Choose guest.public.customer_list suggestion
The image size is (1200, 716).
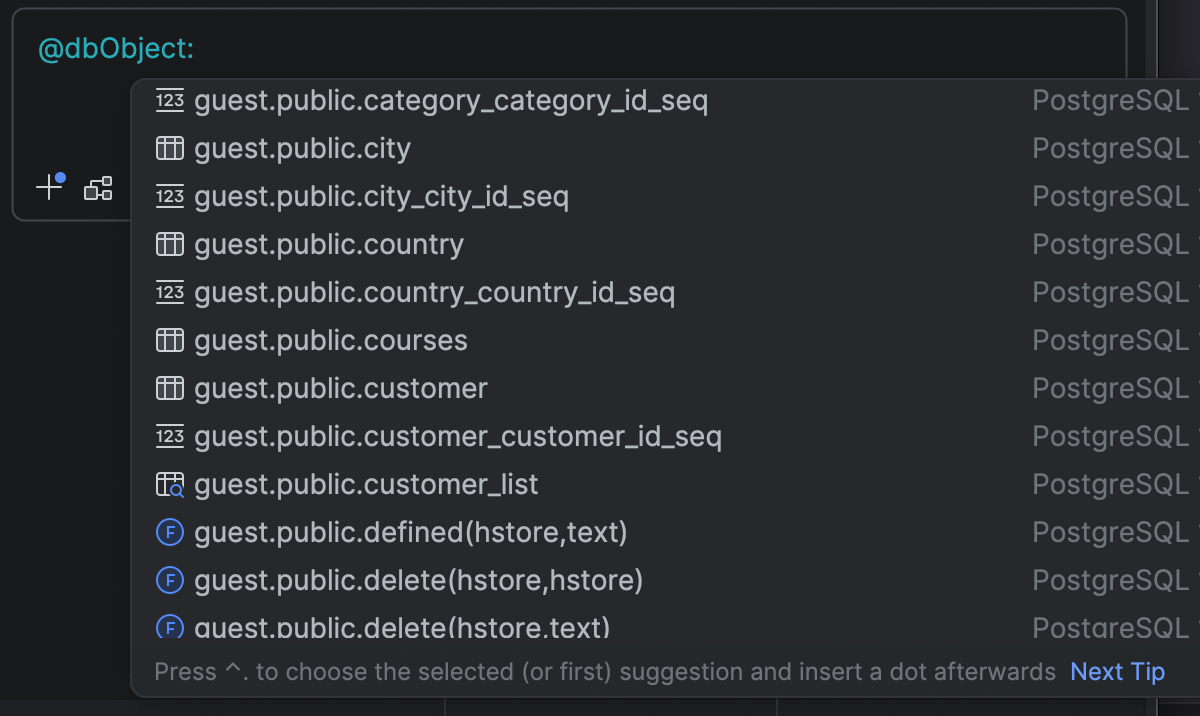366,485
